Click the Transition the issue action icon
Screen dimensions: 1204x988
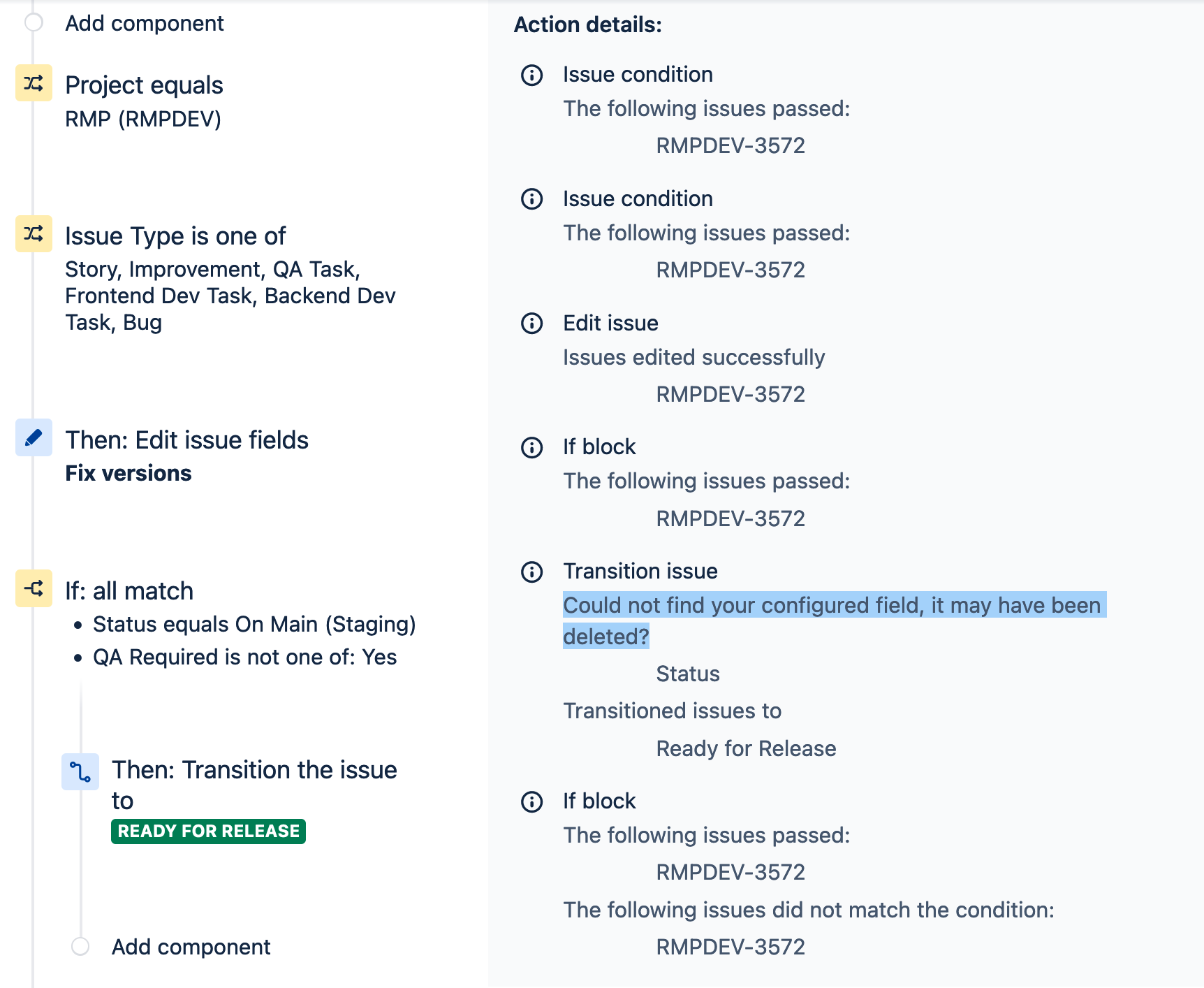coord(80,772)
